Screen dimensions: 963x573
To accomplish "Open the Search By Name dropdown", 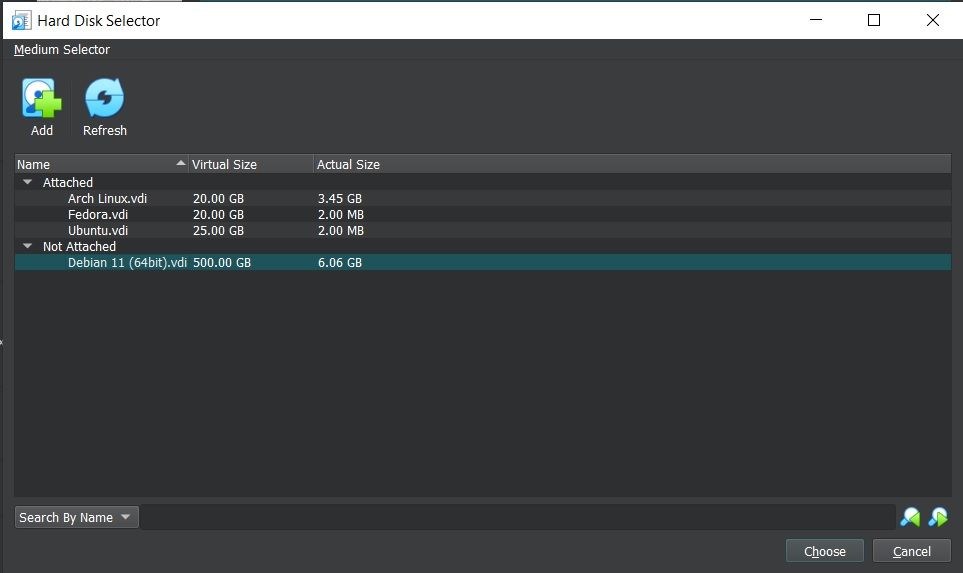I will [x=76, y=517].
